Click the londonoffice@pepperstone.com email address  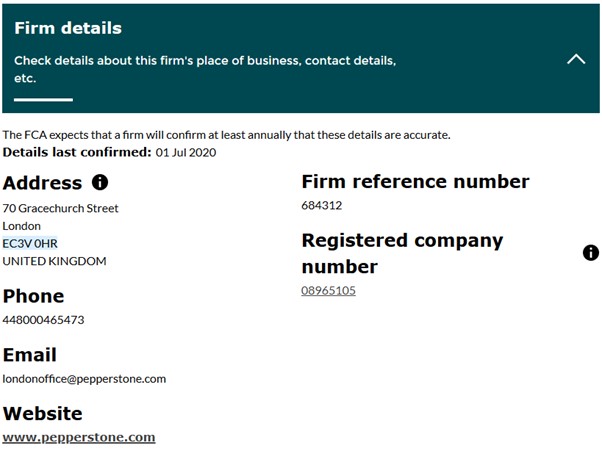(x=84, y=379)
